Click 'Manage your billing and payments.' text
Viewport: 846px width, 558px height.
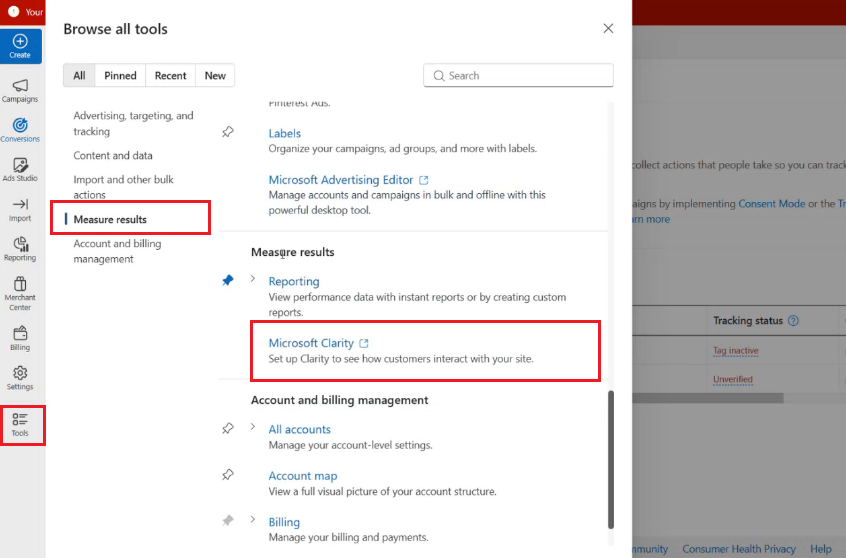[x=349, y=537]
